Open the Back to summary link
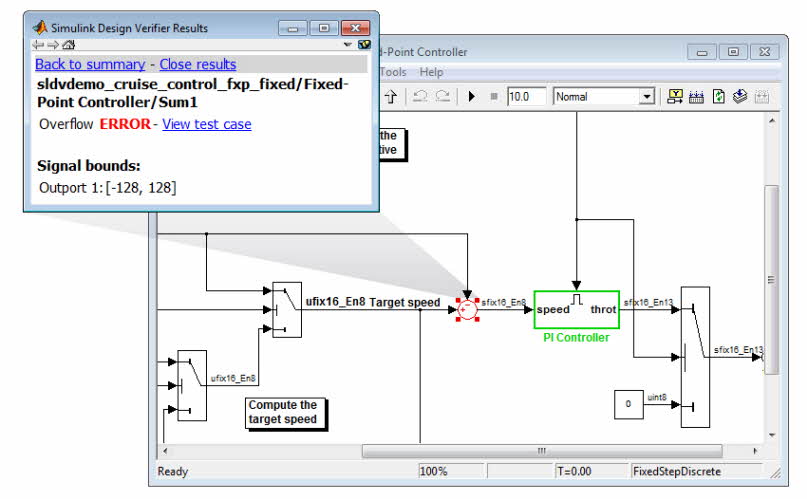Screen dimensions: 807x499 pyautogui.click(x=90, y=64)
